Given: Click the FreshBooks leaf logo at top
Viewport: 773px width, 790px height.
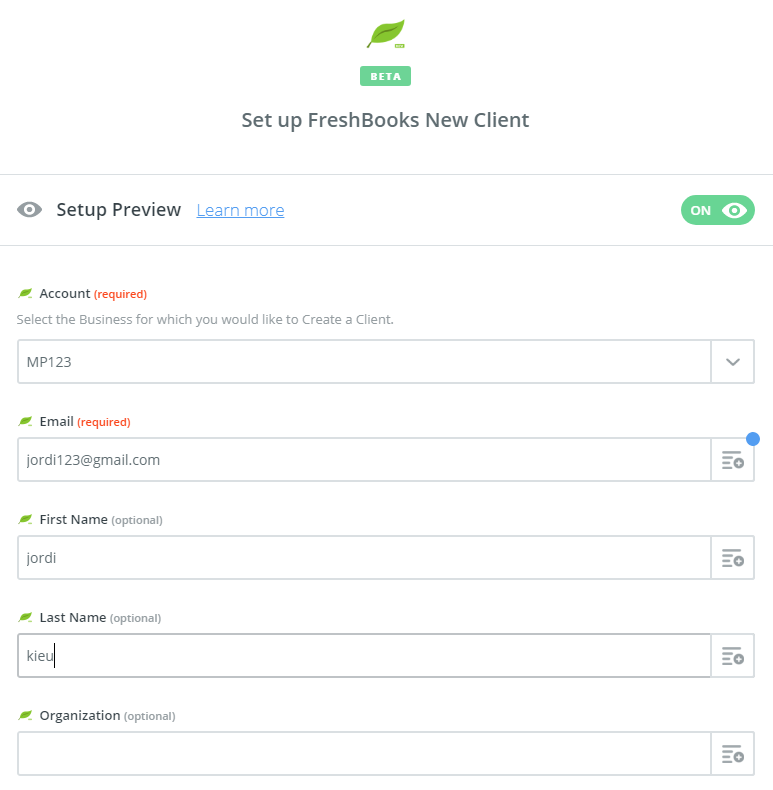Looking at the screenshot, I should pos(386,34).
